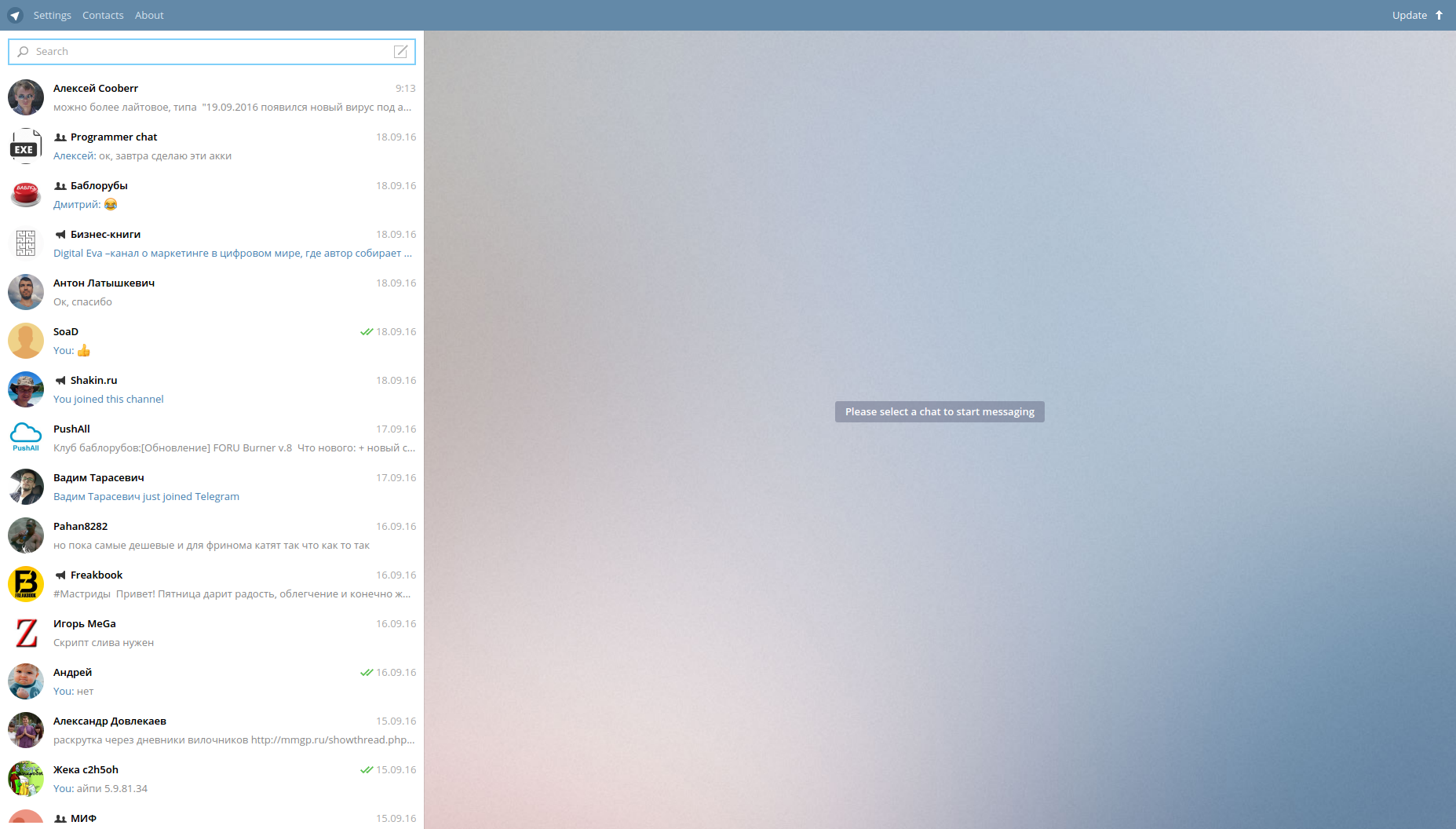Open chat with Александр Довлекаев
This screenshot has width=1456, height=829.
(212, 730)
